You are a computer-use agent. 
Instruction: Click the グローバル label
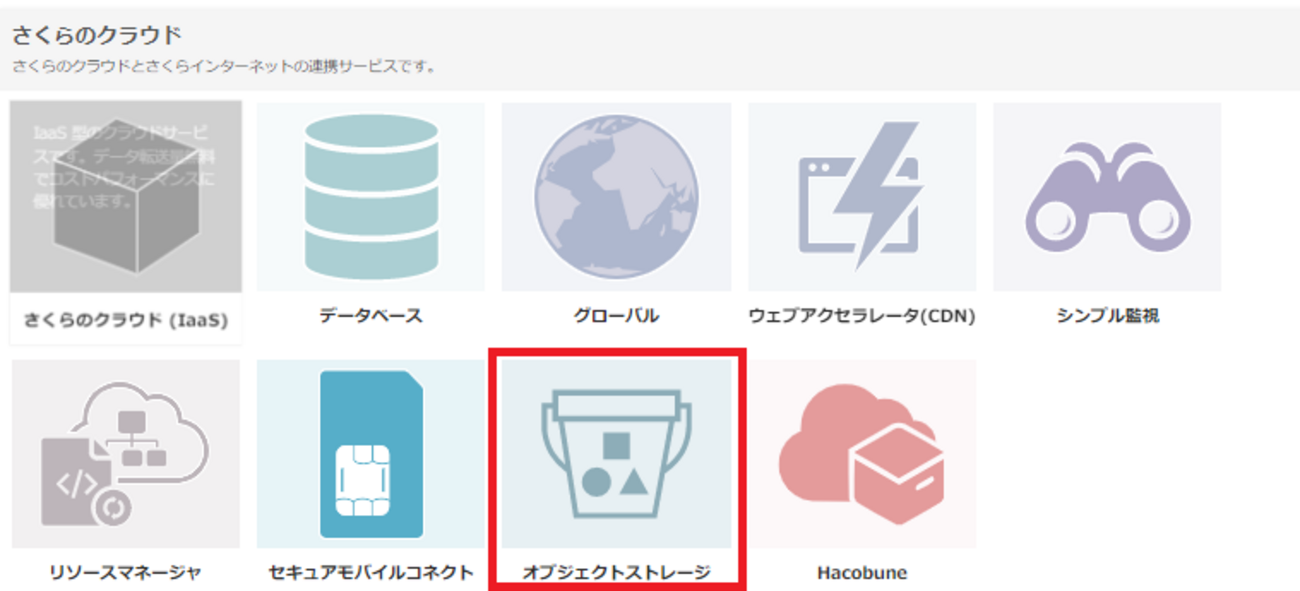tap(616, 316)
